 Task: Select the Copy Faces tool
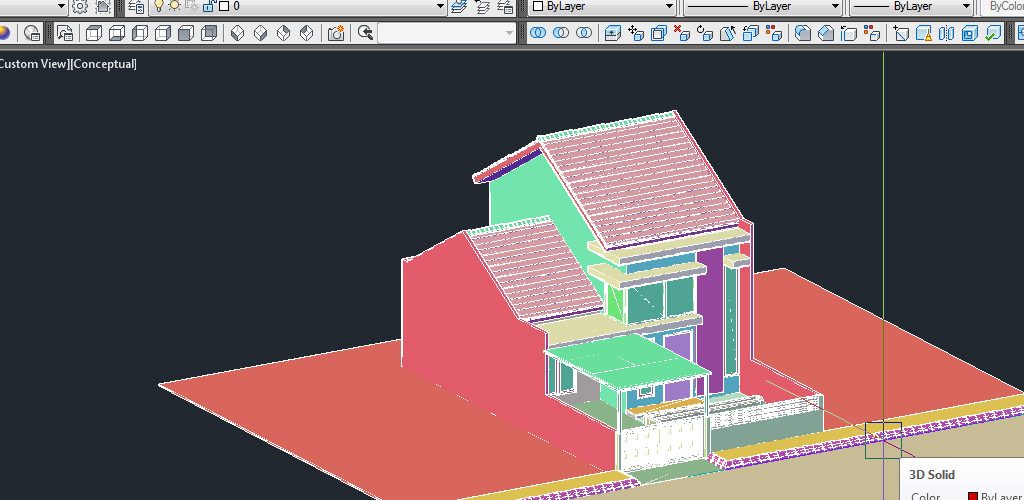pos(751,33)
